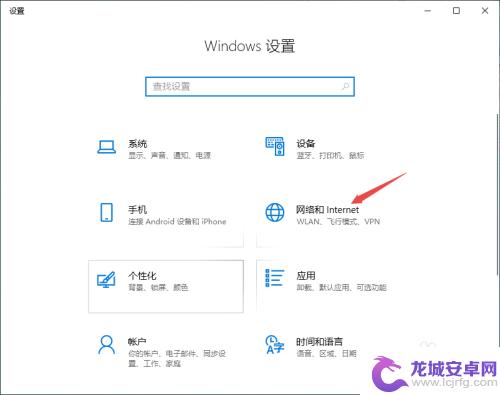Open the Devices keyboard and speaker icon
Image resolution: width=500 pixels, height=395 pixels.
275,146
